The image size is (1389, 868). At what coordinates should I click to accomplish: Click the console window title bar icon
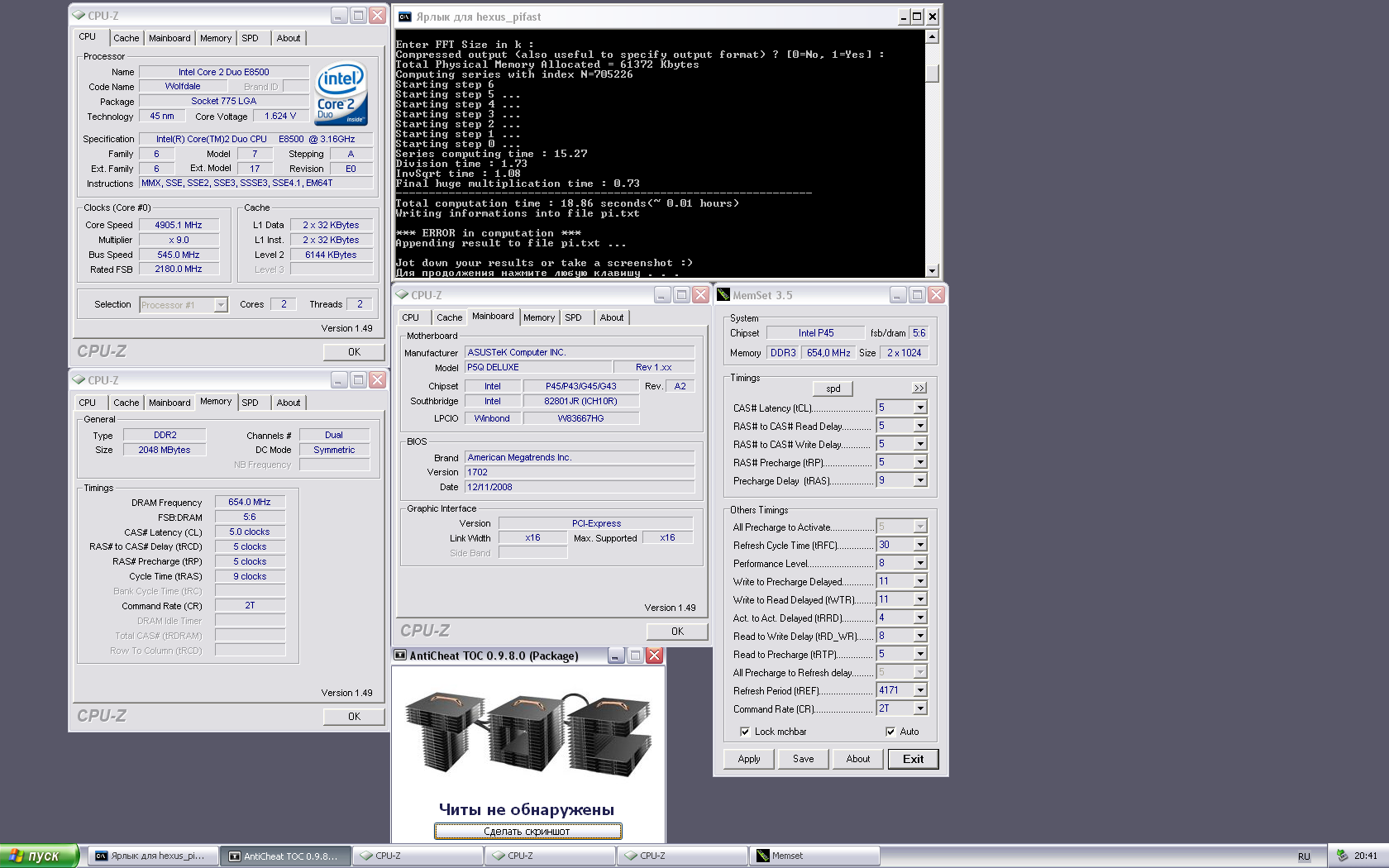pos(405,17)
